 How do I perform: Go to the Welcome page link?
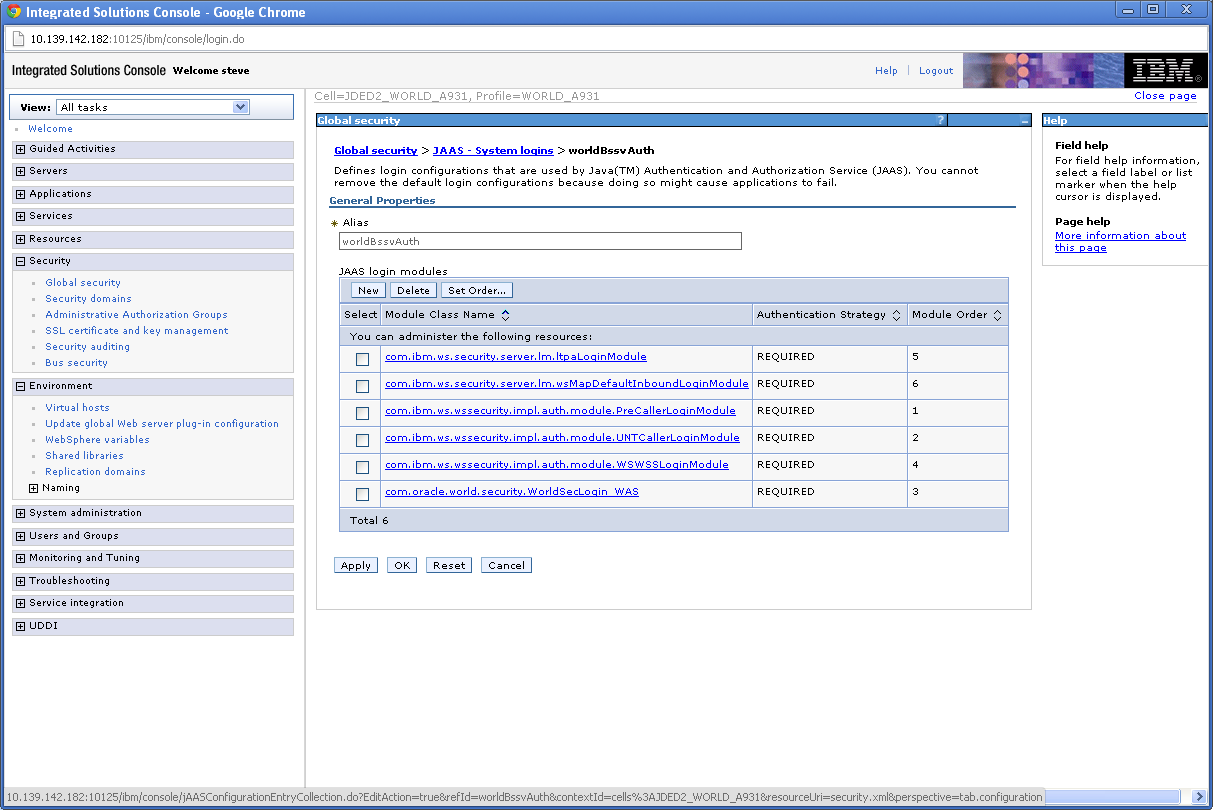pyautogui.click(x=50, y=129)
